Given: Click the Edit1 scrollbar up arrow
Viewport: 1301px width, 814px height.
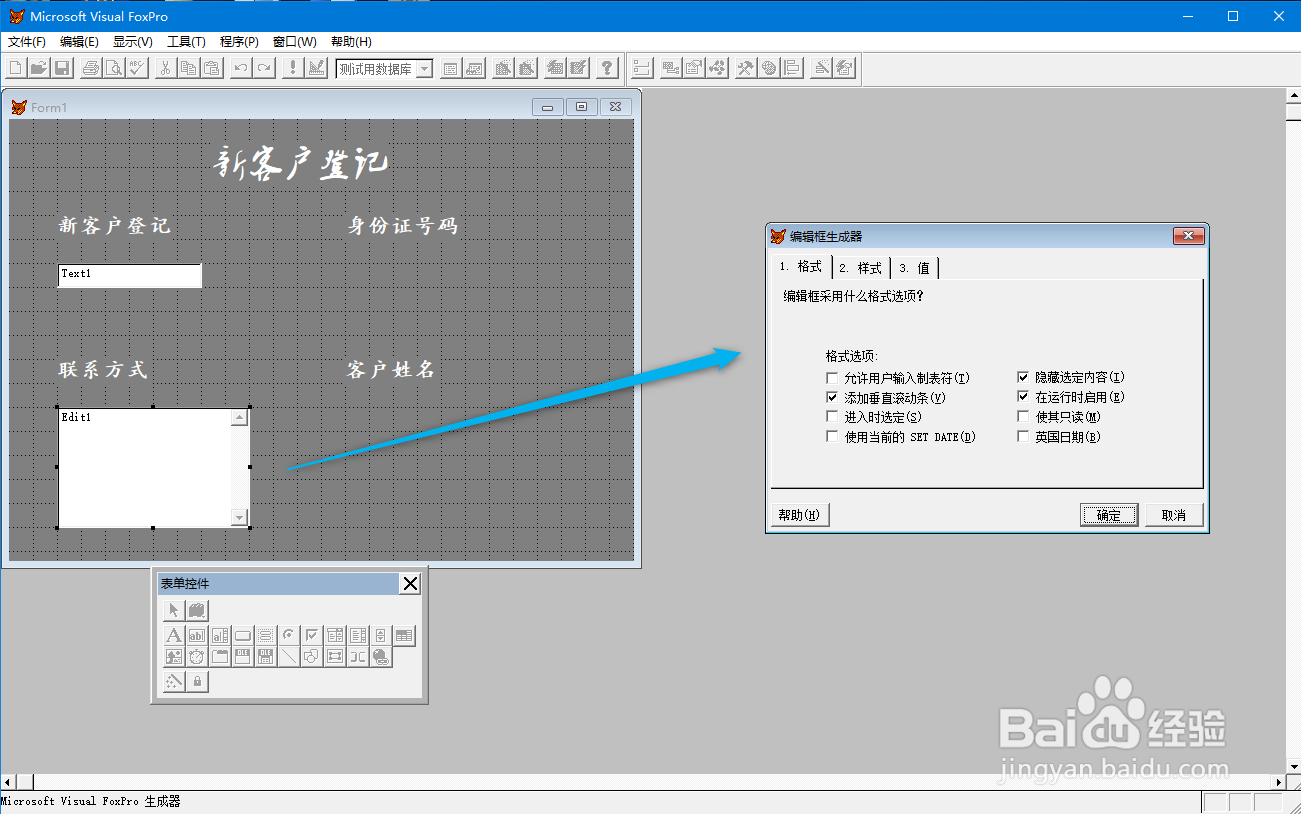Looking at the screenshot, I should tap(239, 417).
